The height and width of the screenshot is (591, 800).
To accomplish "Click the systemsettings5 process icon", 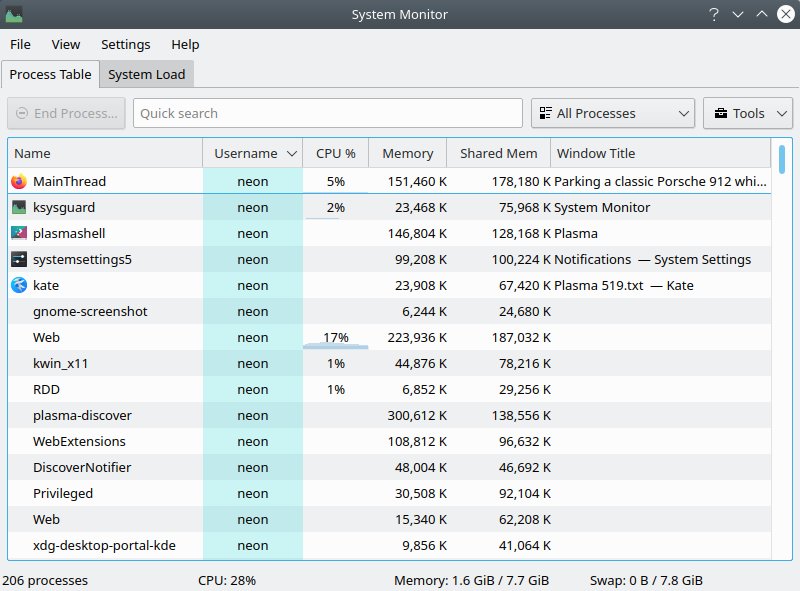I will point(19,260).
